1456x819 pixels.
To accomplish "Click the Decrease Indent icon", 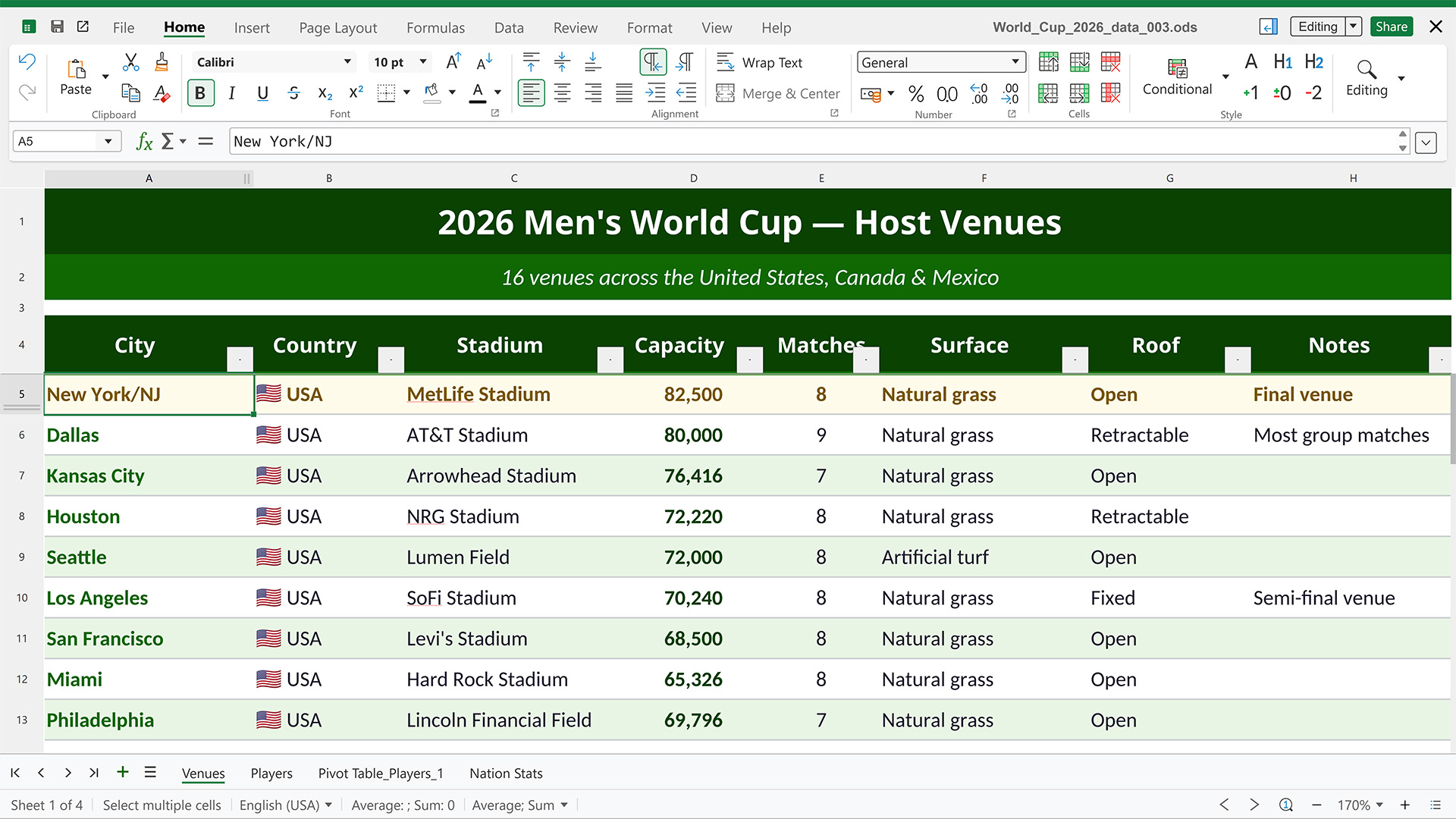I will (x=686, y=93).
